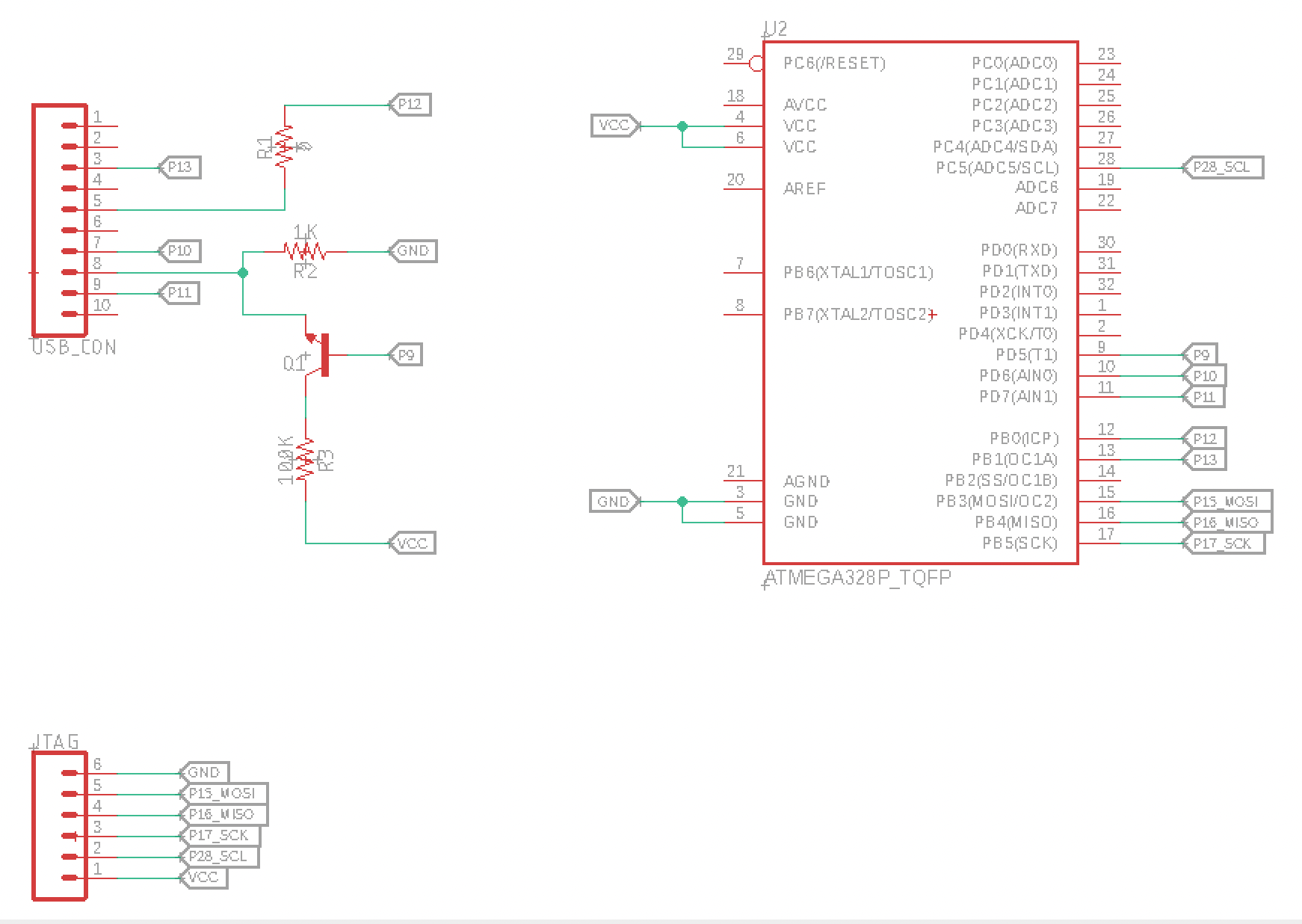Click the GND net label on JTAG pin 6

205,773
